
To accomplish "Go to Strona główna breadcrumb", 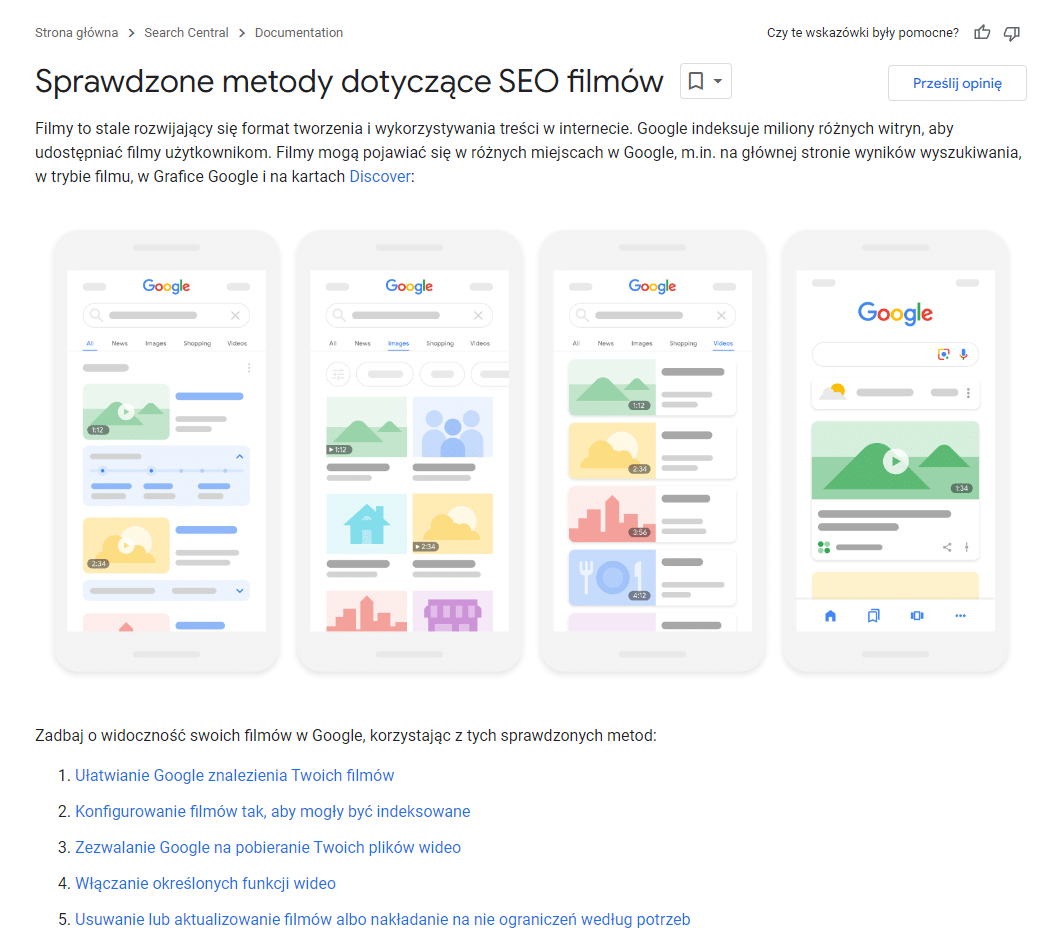I will (76, 32).
